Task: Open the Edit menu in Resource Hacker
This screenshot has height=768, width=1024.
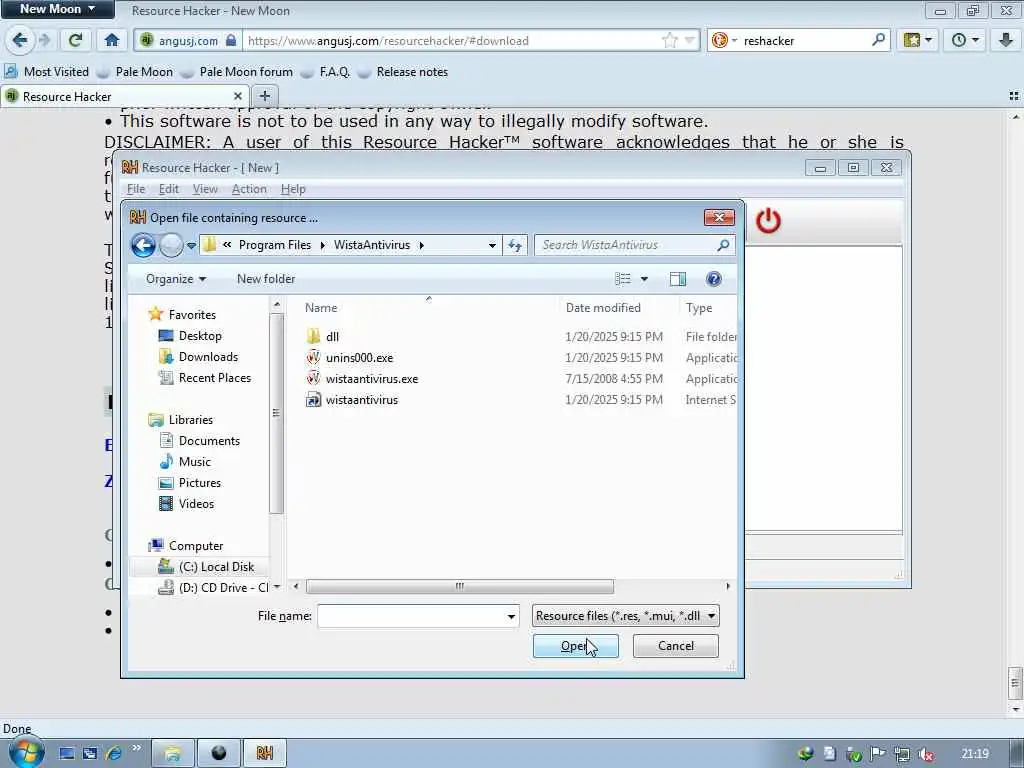Action: (168, 189)
